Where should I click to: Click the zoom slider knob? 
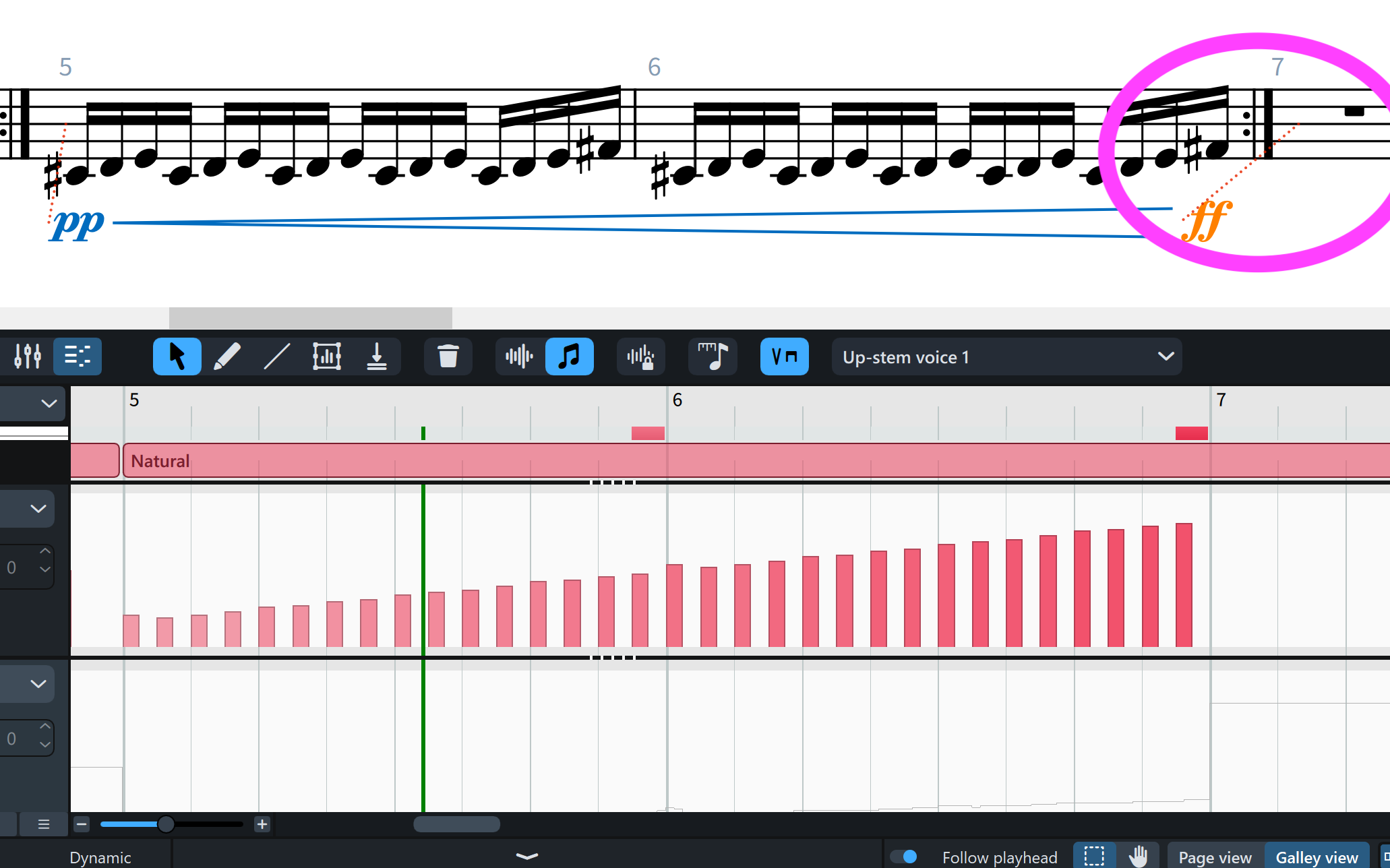tap(166, 824)
